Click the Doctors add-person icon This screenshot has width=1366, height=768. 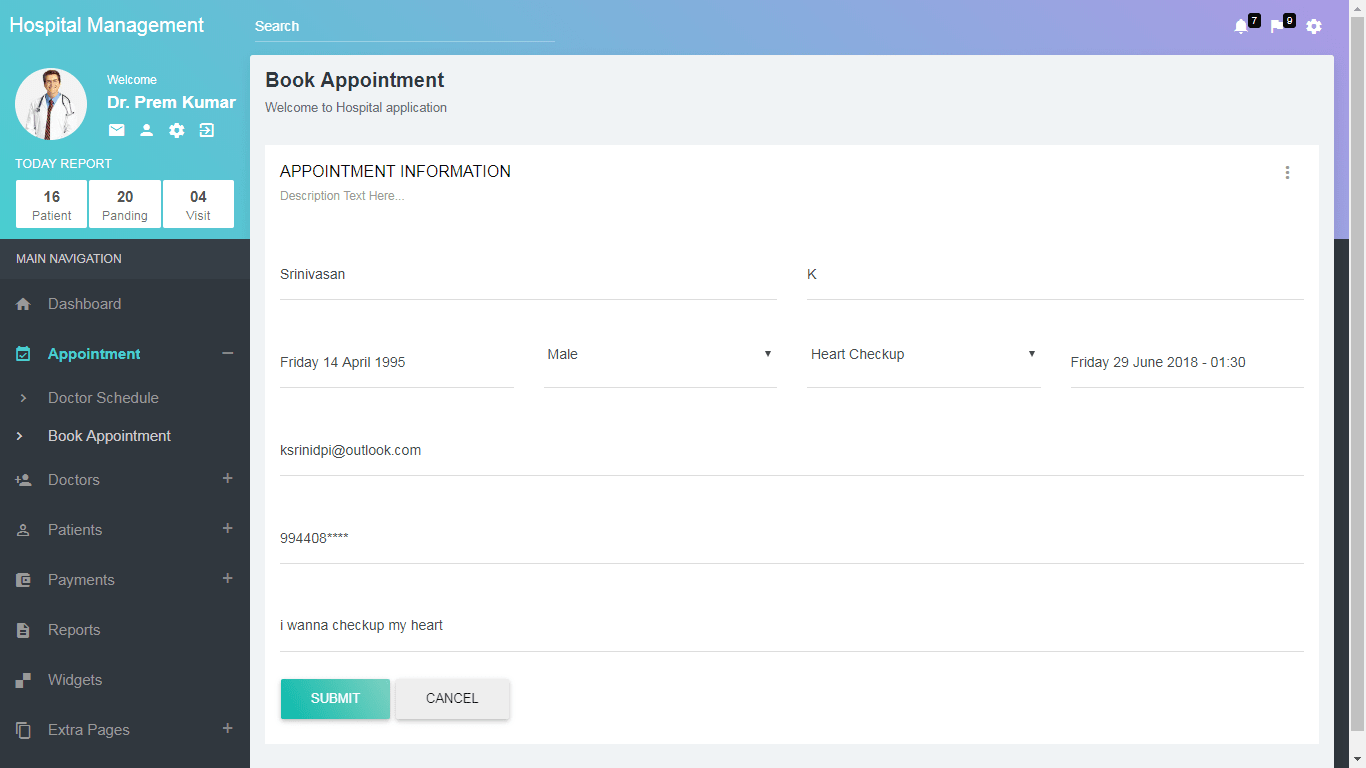point(24,480)
